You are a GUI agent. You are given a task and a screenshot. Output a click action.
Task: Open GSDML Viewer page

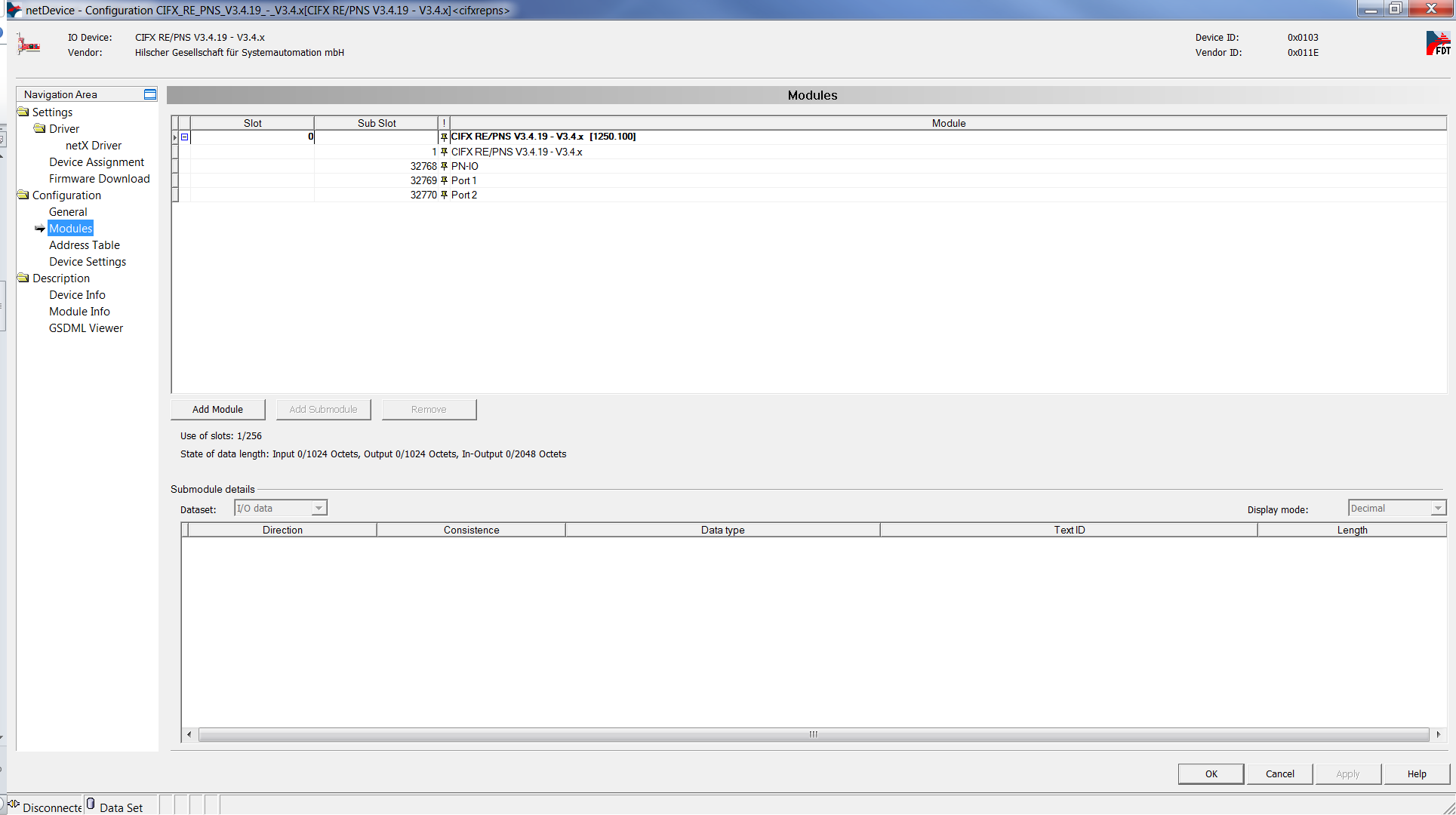[86, 328]
